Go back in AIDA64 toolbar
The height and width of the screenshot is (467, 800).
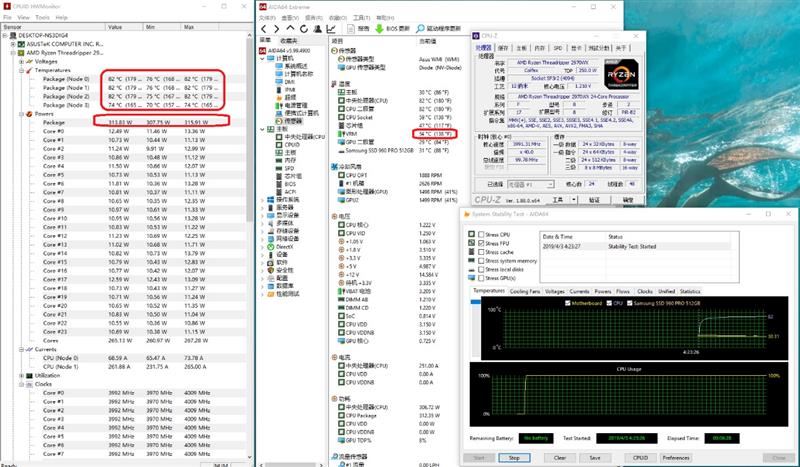click(264, 29)
